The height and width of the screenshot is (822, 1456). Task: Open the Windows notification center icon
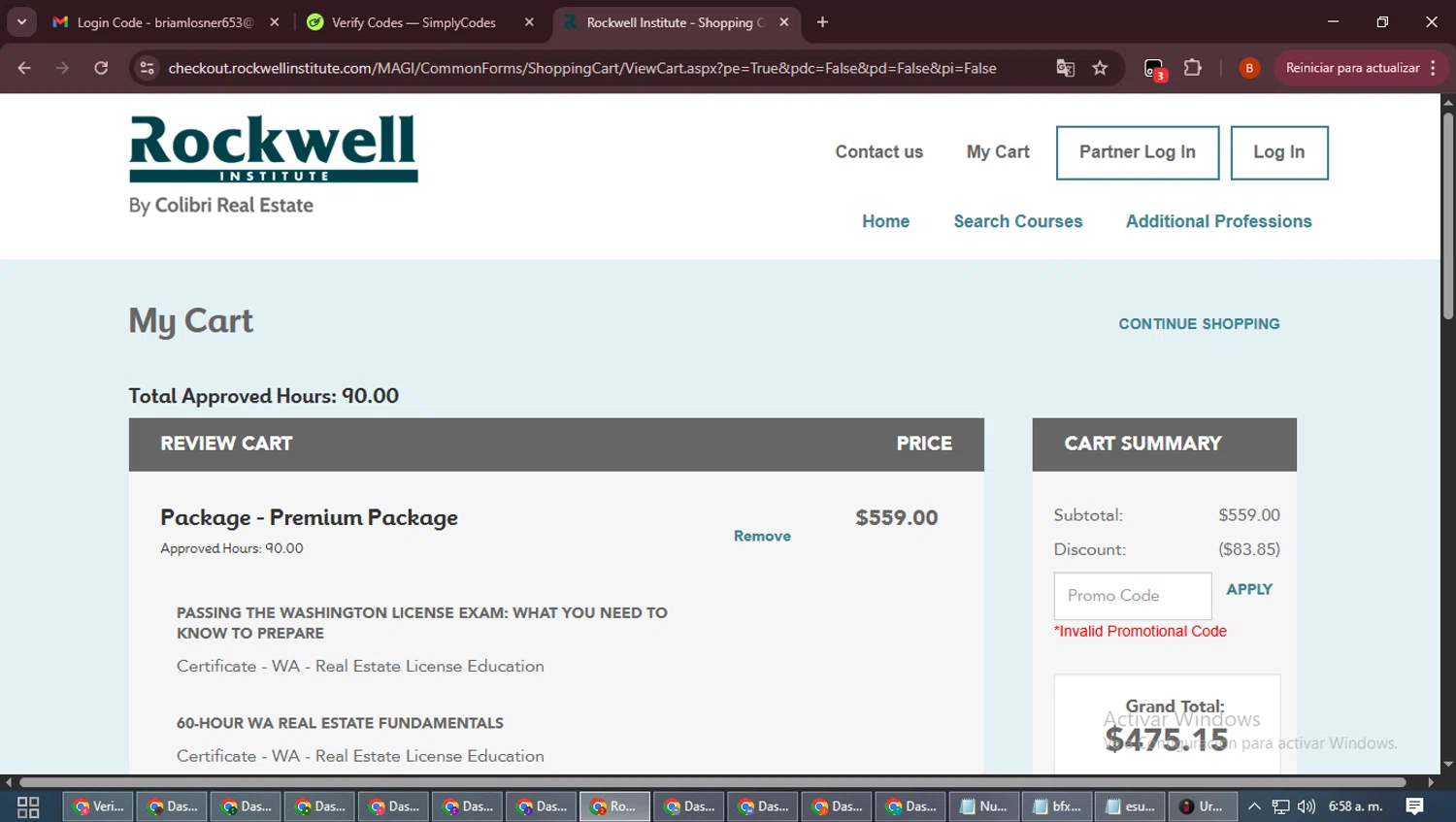point(1415,806)
